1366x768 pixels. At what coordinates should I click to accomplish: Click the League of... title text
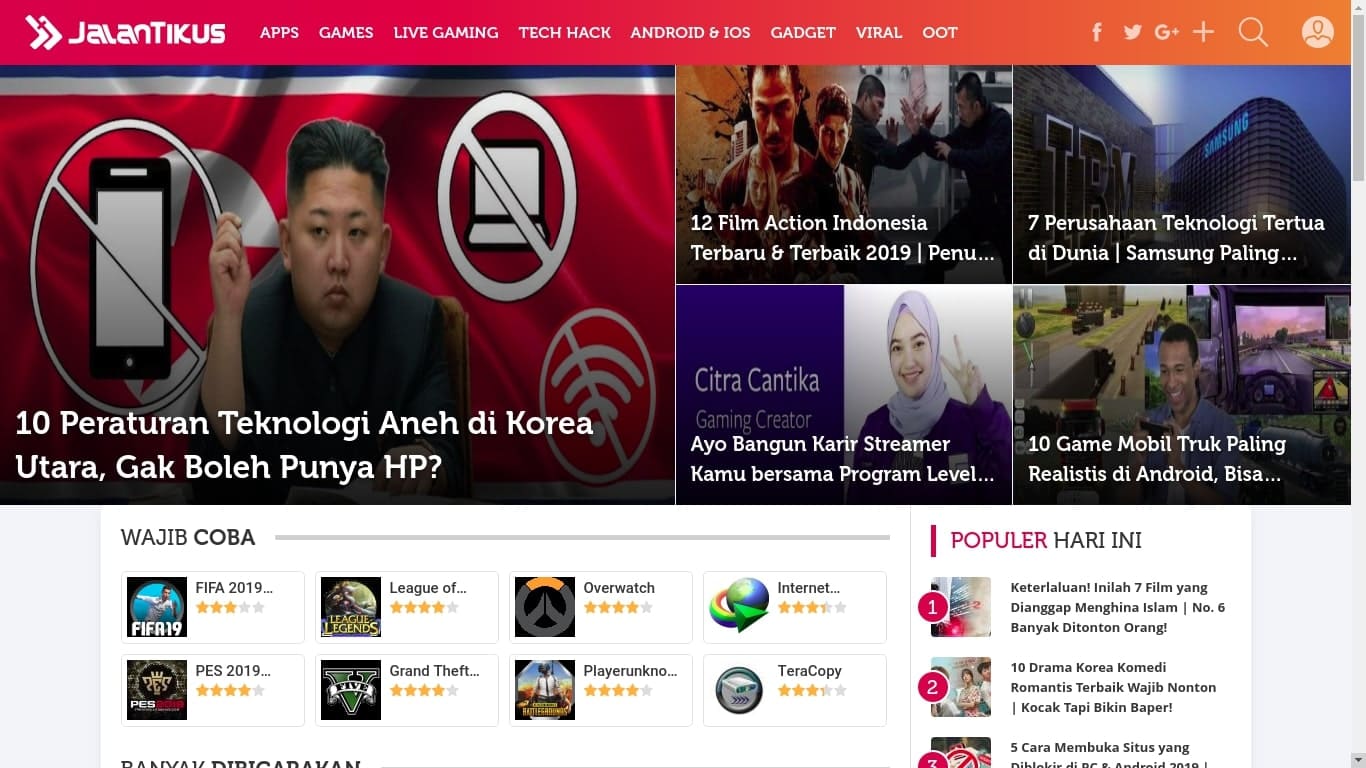428,588
